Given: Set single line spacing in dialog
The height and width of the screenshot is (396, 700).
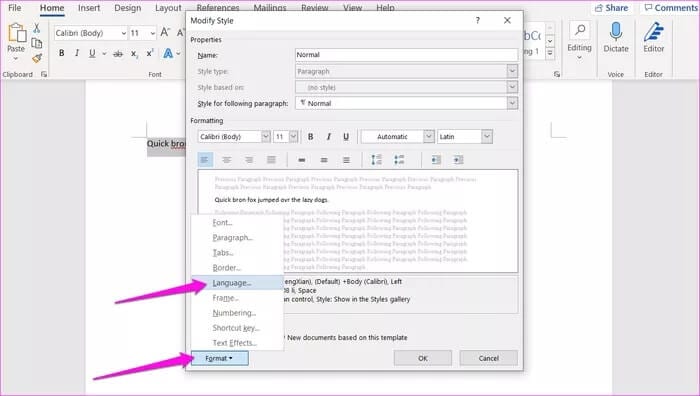Looking at the screenshot, I should click(302, 160).
